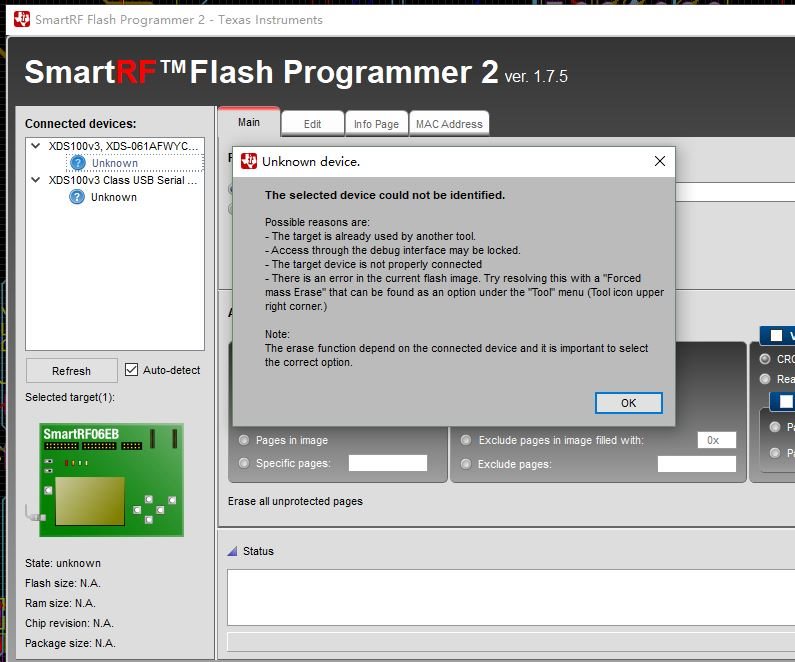Click 'Erase all unprotected pages' text
The width and height of the screenshot is (795, 662).
pyautogui.click(x=295, y=501)
